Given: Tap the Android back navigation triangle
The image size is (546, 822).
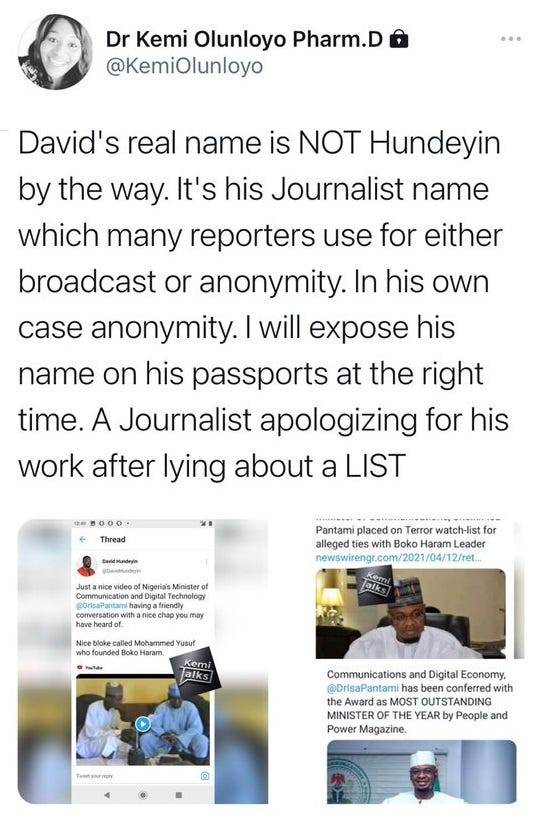Looking at the screenshot, I should tap(107, 795).
